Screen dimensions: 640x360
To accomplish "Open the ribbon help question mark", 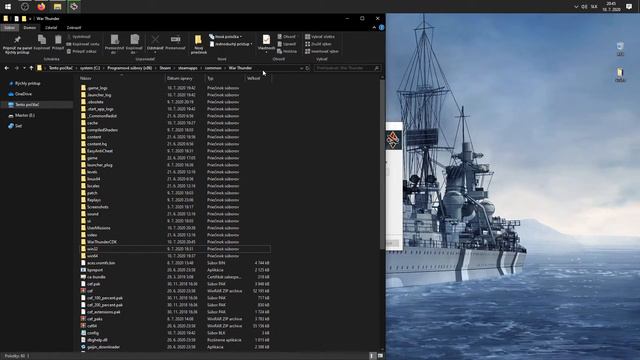I will pyautogui.click(x=382, y=28).
